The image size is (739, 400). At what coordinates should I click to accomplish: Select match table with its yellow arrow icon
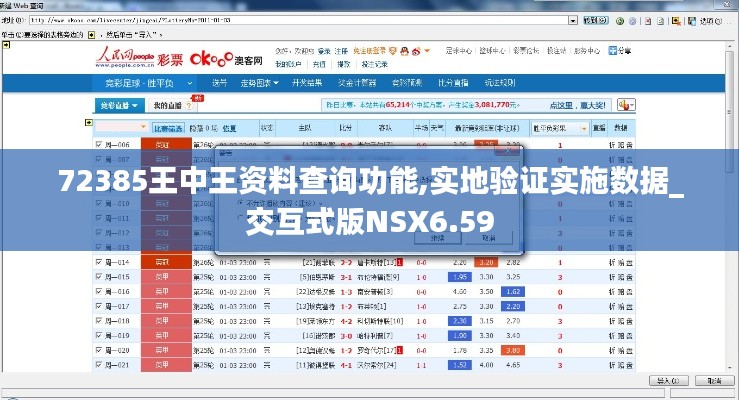coord(89,122)
